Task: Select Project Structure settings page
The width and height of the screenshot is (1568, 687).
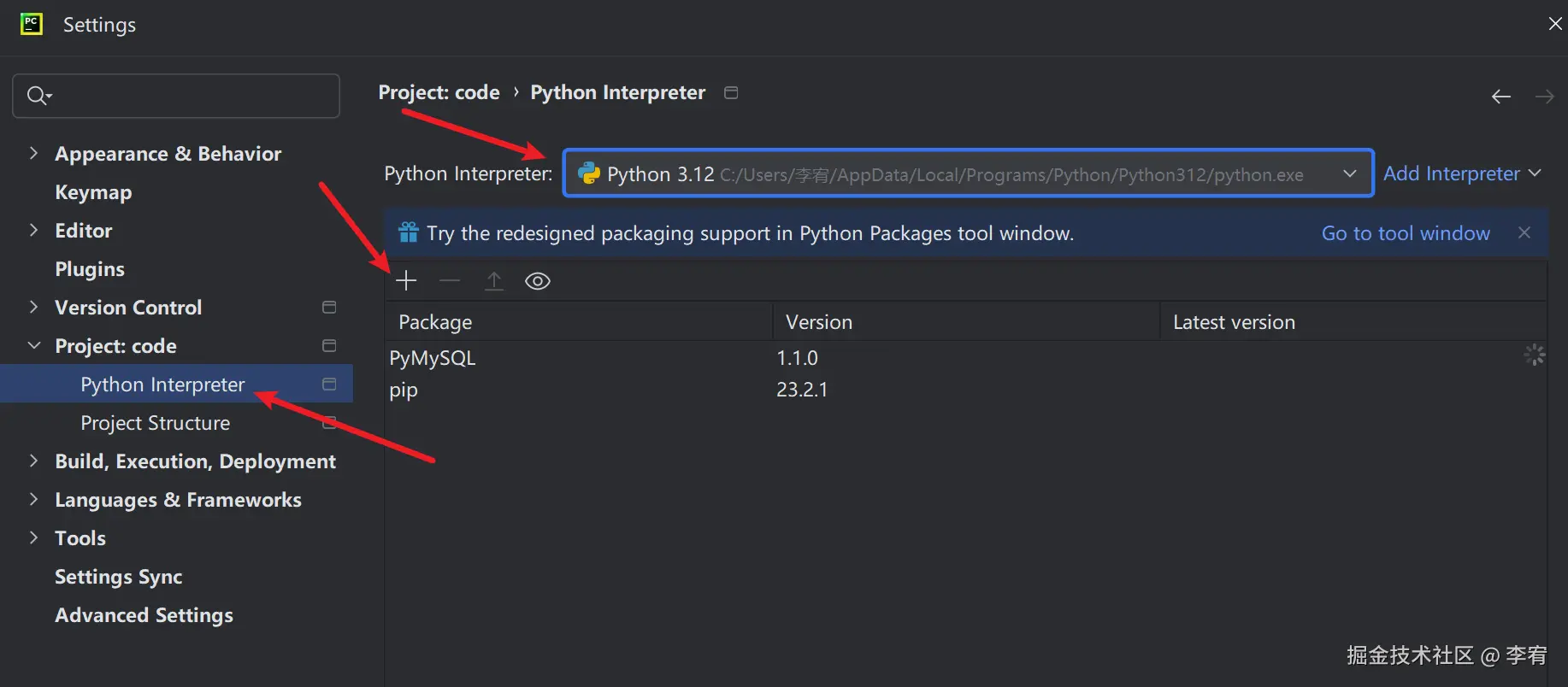Action: click(155, 423)
